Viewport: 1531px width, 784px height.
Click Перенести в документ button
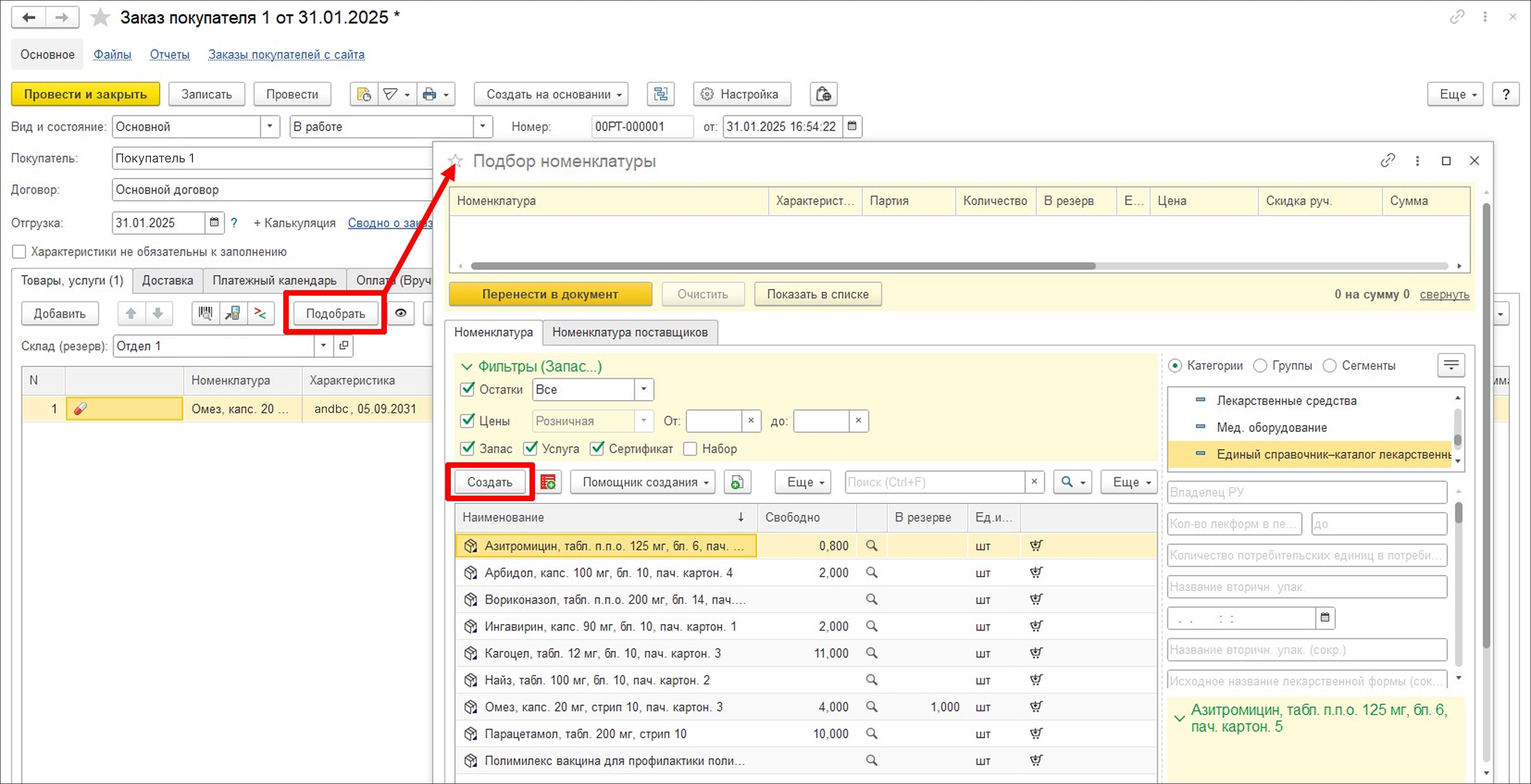[550, 294]
